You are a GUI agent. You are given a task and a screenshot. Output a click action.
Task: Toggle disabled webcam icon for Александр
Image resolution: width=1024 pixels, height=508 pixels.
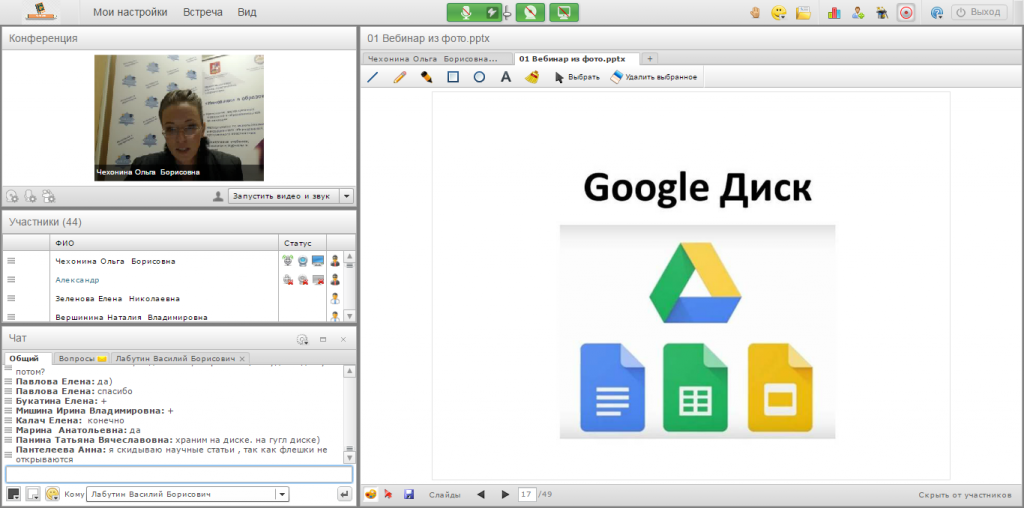[x=303, y=279]
